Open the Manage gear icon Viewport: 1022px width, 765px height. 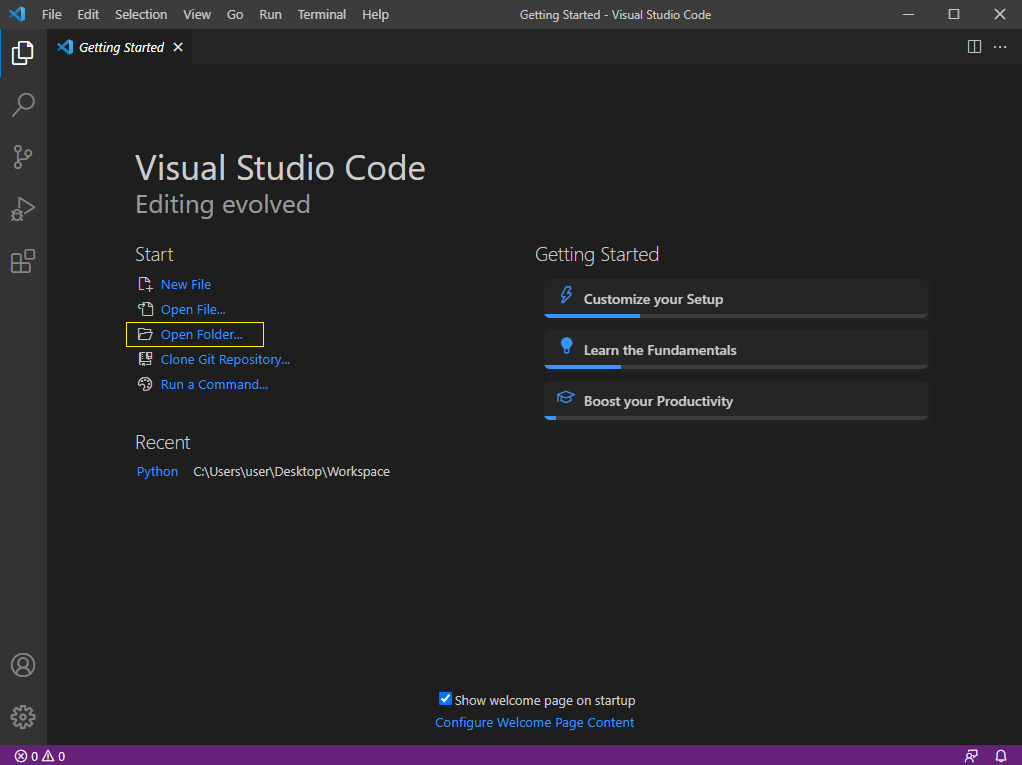[23, 717]
